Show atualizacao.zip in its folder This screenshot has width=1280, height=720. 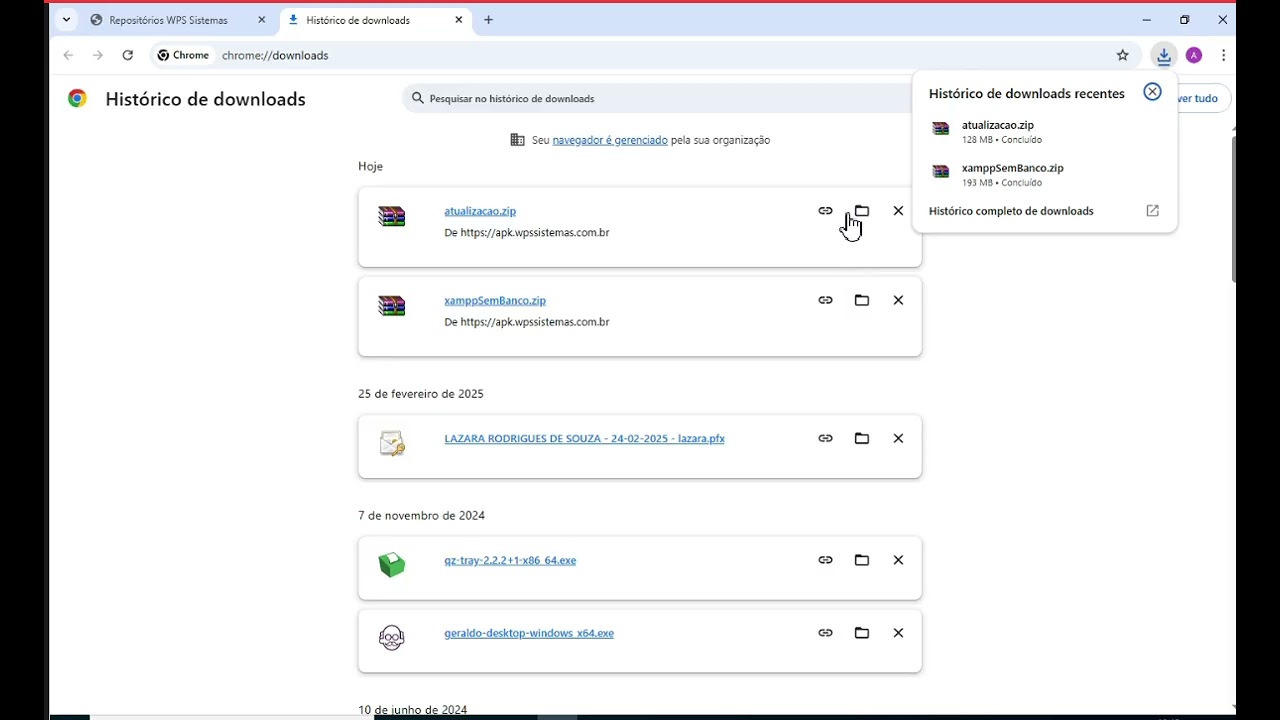862,211
